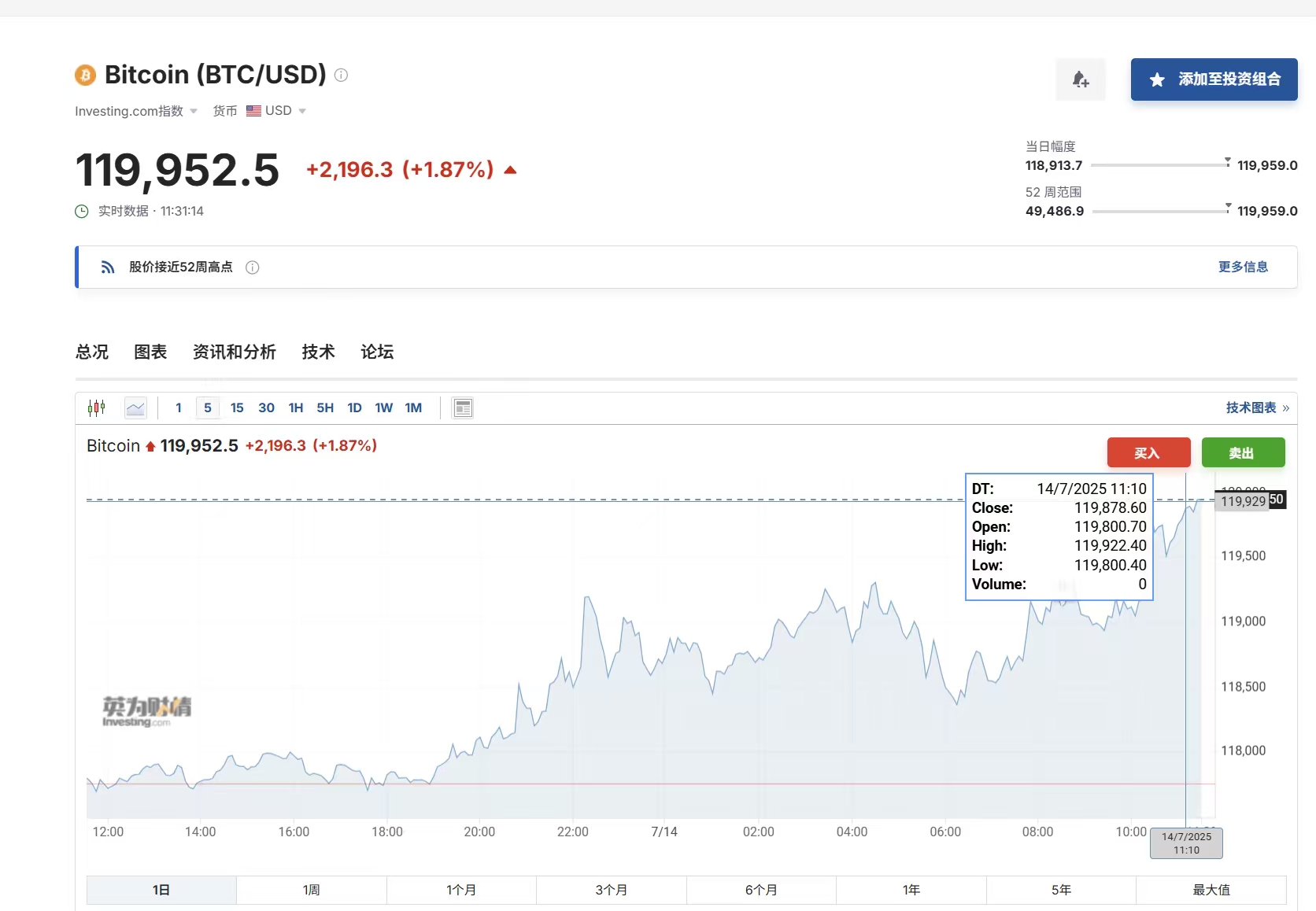Open the 技术图表 link
This screenshot has height=911, width=1316.
point(1257,408)
